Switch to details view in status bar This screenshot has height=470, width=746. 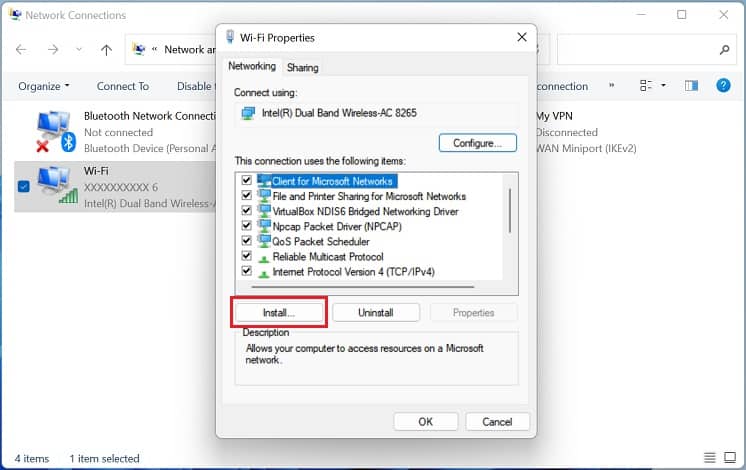709,458
